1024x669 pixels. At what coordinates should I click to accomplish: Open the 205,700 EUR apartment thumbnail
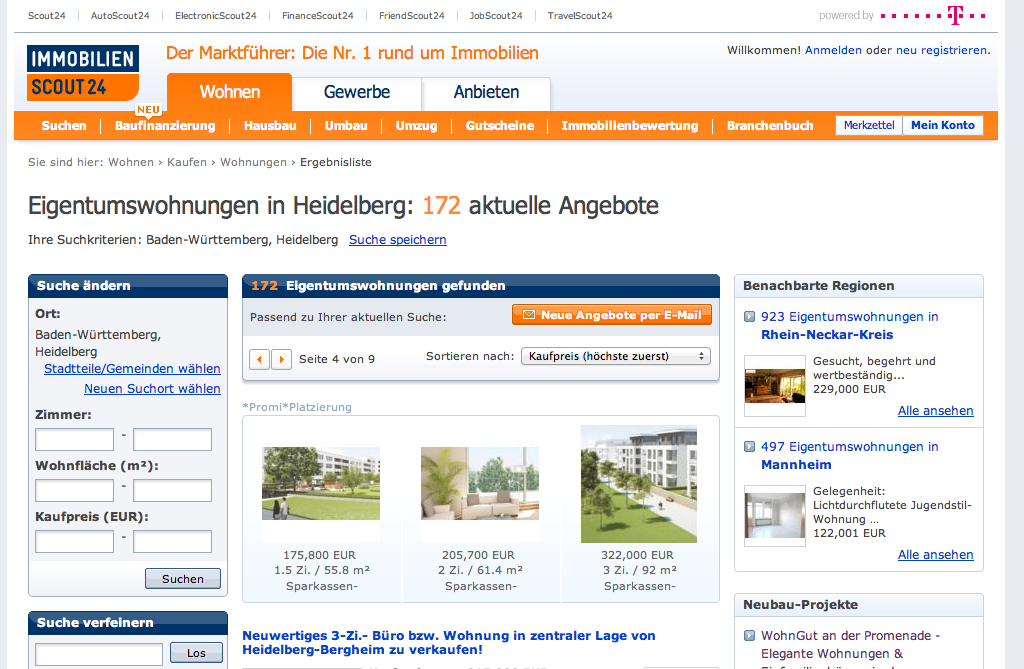480,483
